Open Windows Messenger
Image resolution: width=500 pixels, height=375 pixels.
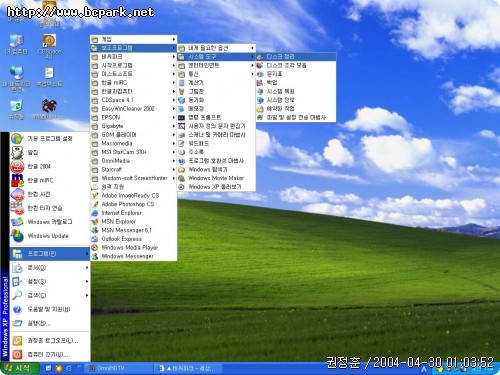(134, 256)
